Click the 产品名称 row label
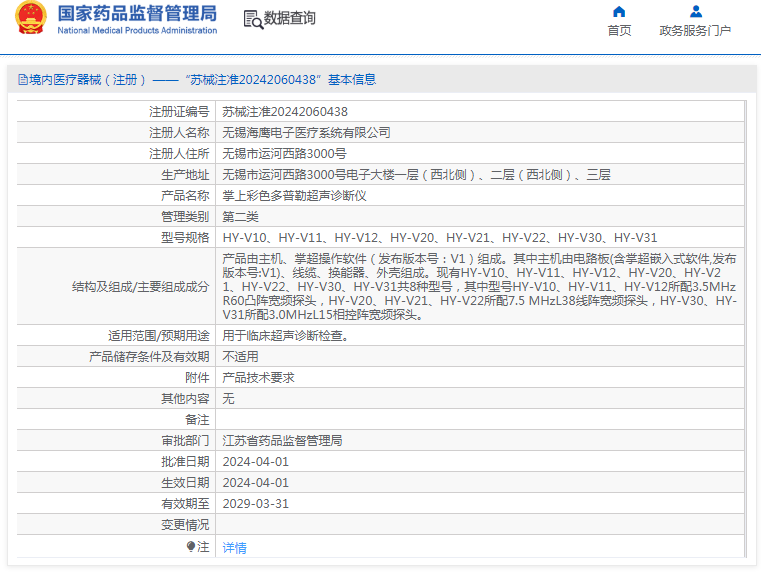This screenshot has height=575, width=761. [x=185, y=196]
